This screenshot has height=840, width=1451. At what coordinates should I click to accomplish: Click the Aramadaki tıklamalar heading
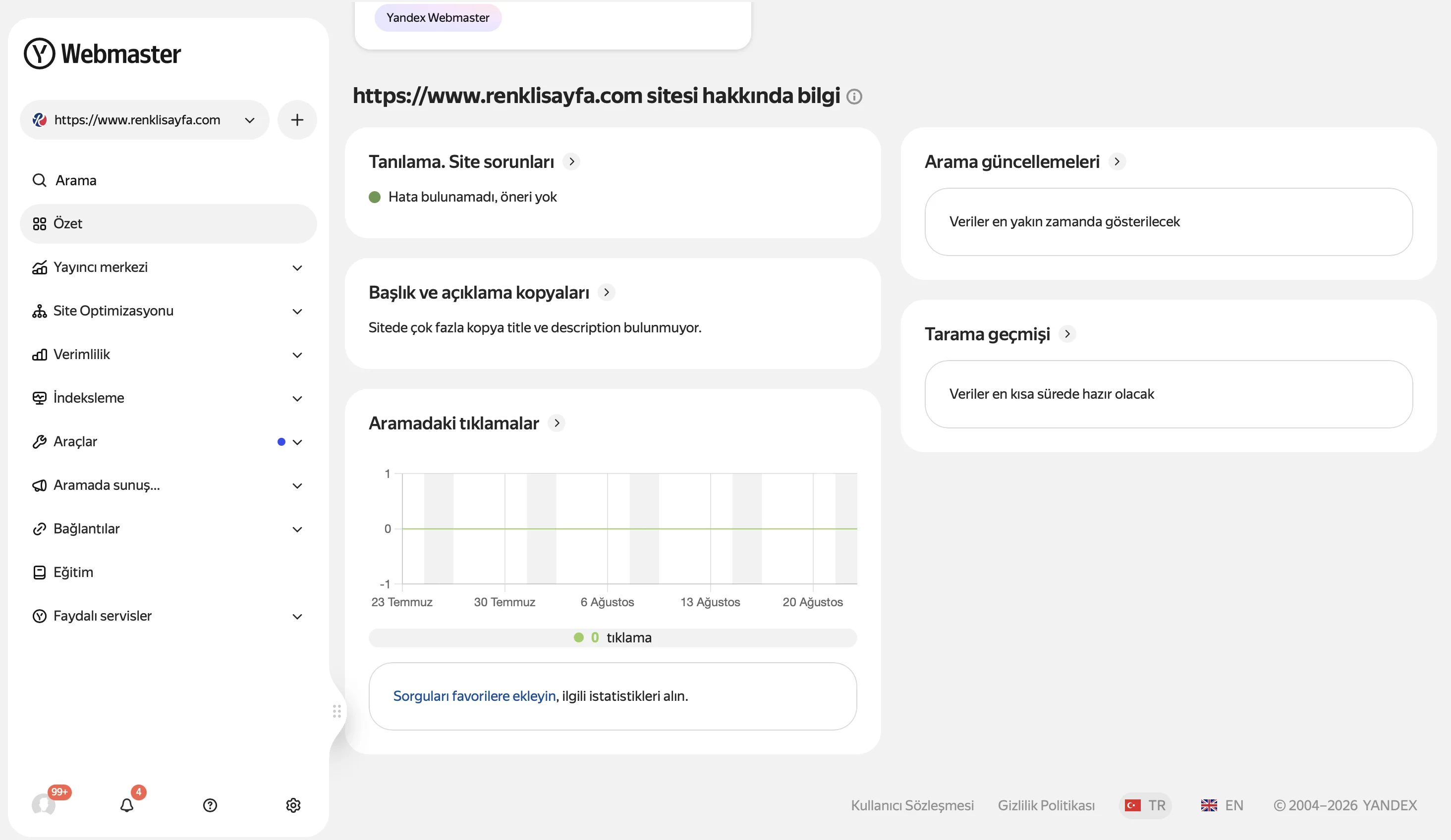tap(454, 423)
